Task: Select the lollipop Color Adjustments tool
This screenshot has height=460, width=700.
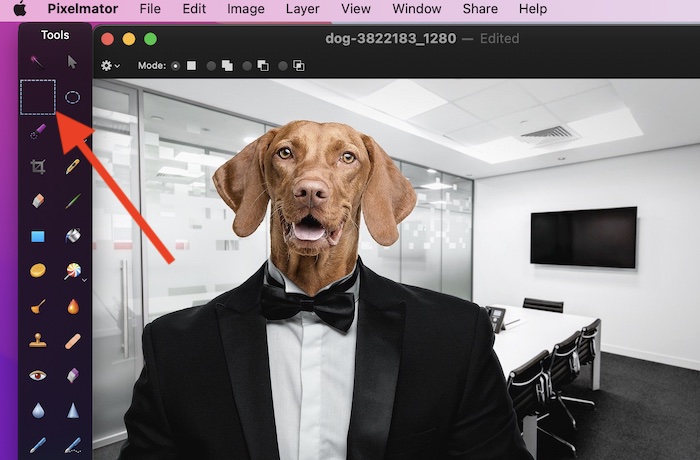Action: 73,271
